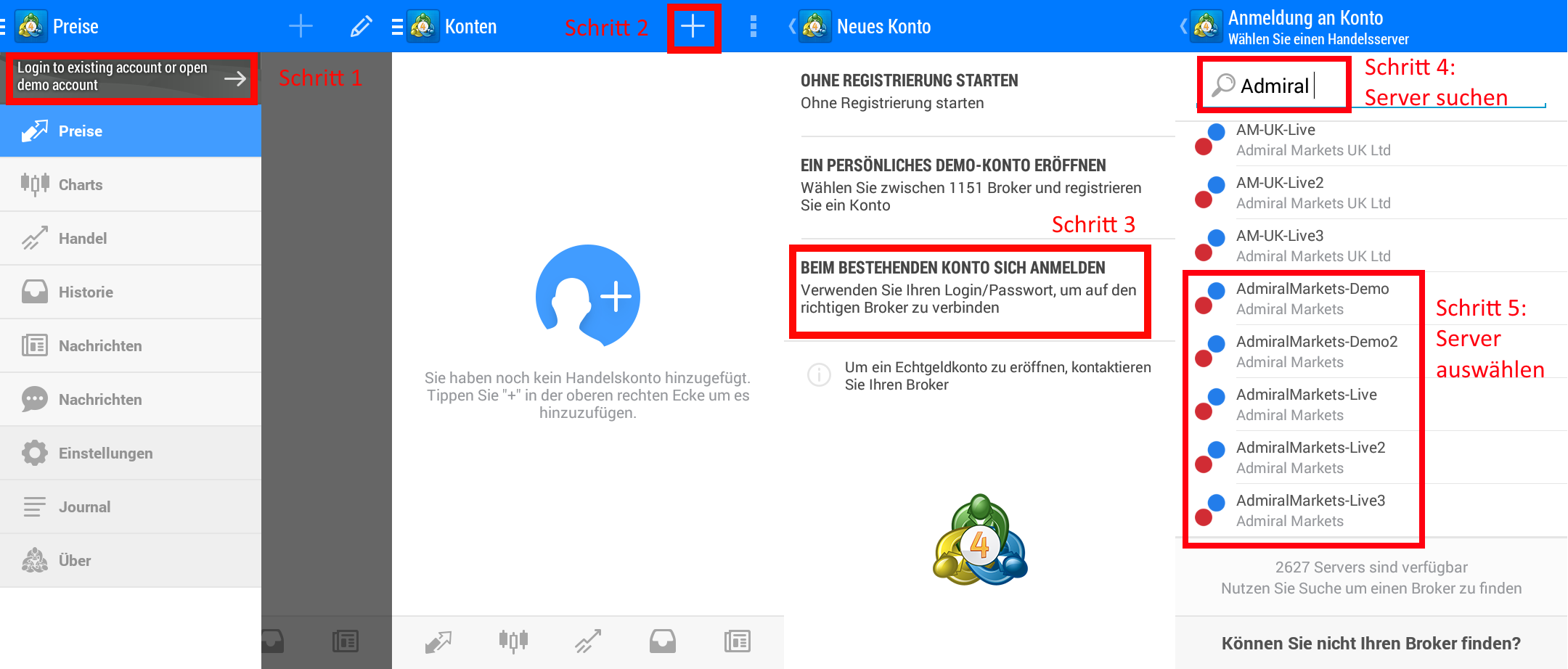Tap the hamburger menu icon next to Preise
1568x669 pixels.
(3, 27)
